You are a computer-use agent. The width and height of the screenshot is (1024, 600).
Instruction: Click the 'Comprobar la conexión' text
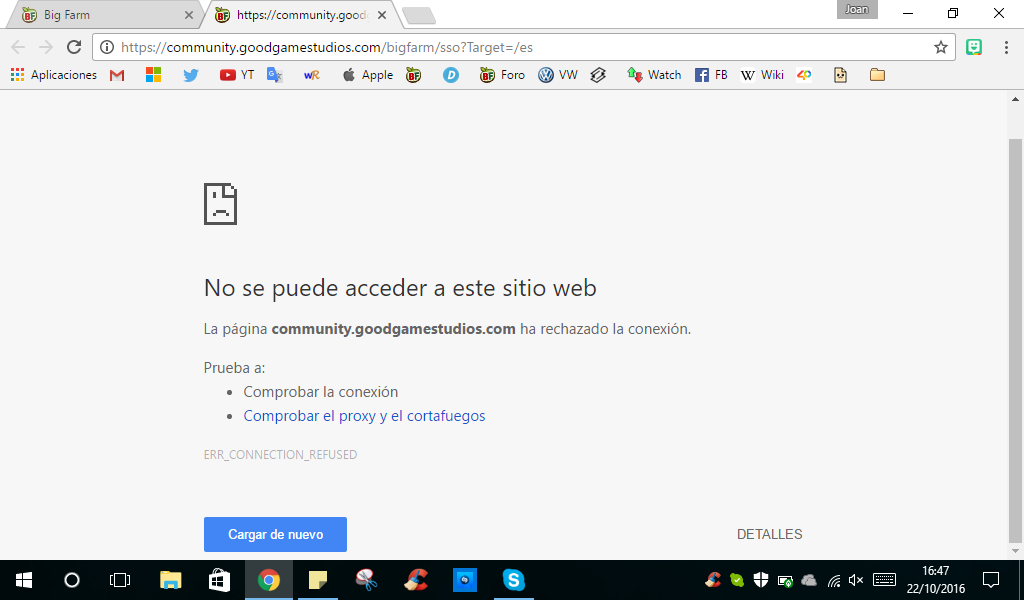coord(321,392)
